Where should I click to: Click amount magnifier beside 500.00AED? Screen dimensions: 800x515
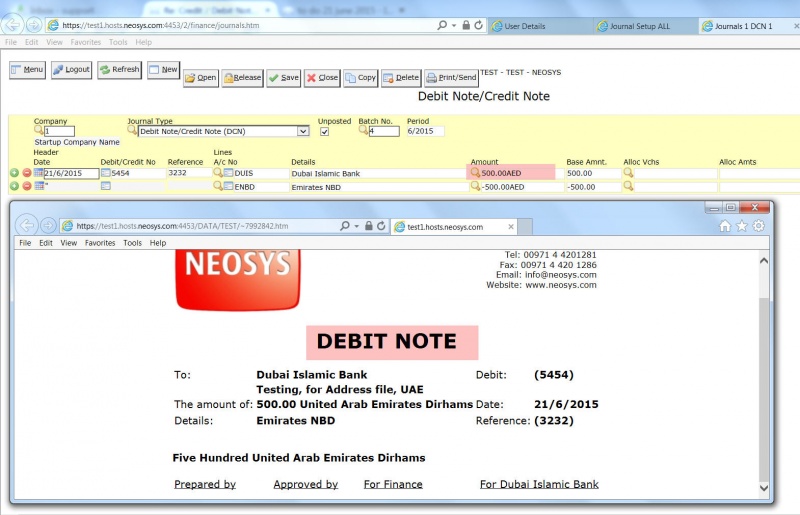click(475, 173)
